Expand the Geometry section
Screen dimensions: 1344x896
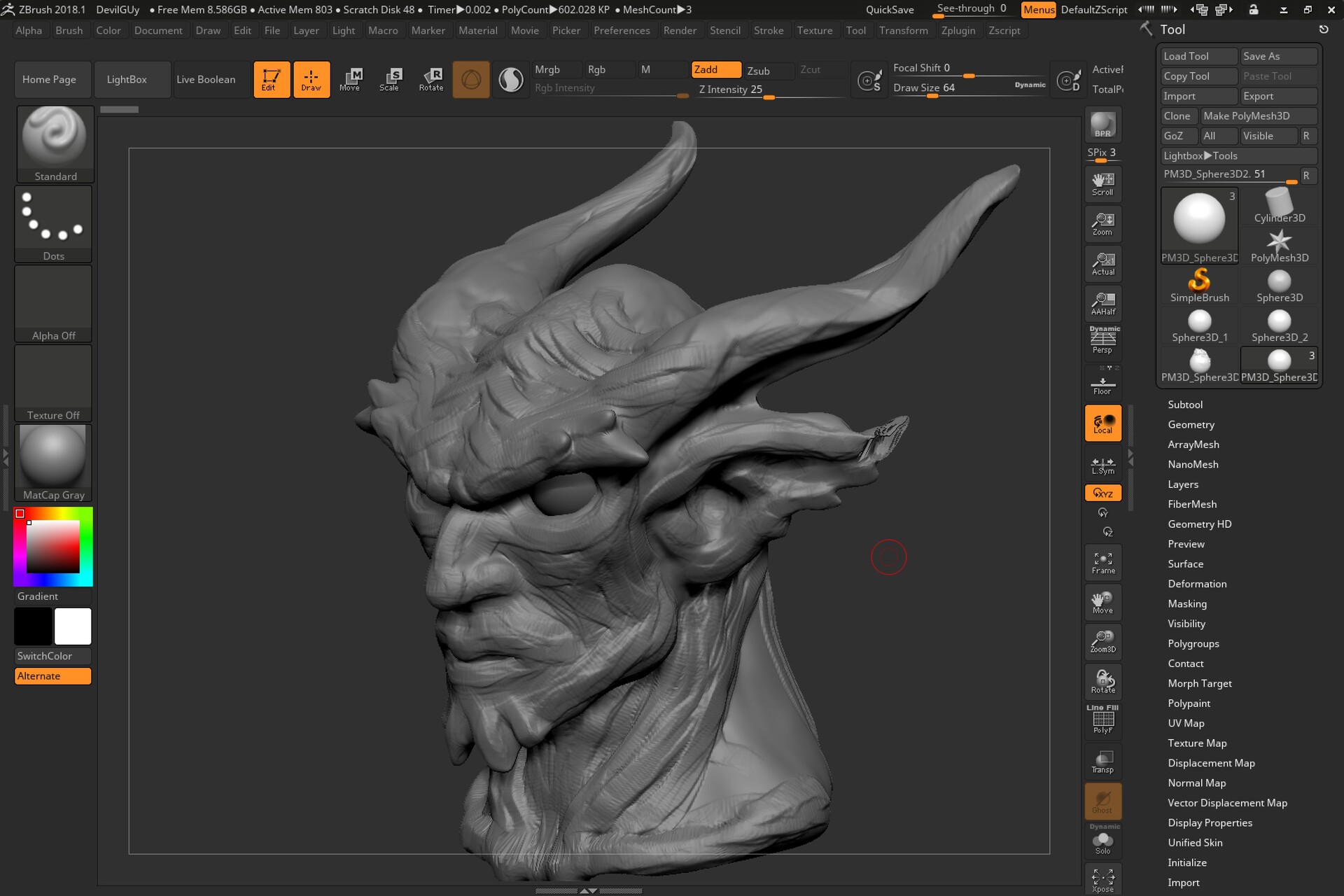pos(1191,424)
